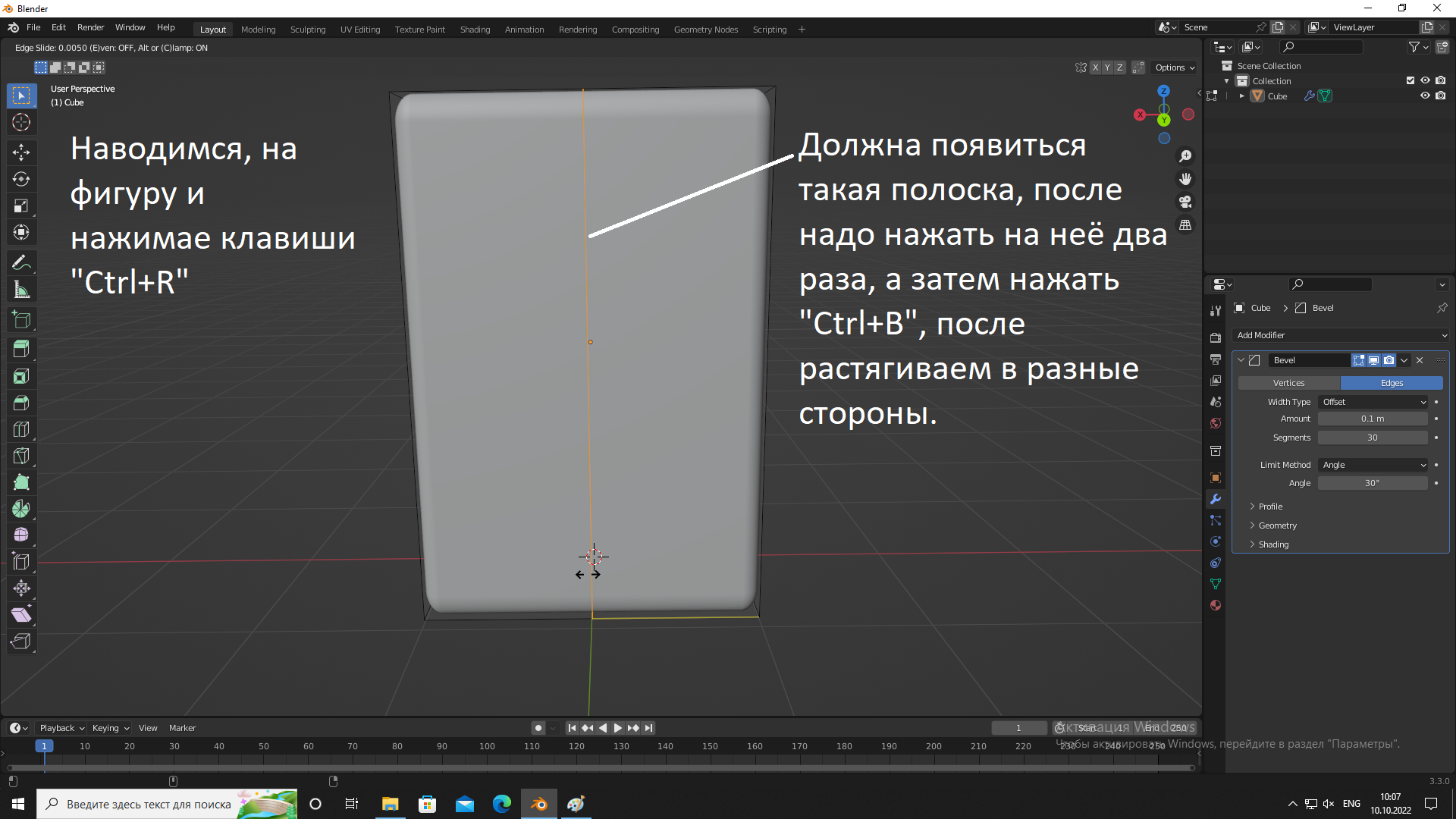Select the Scale tool
1456x819 pixels.
point(21,206)
